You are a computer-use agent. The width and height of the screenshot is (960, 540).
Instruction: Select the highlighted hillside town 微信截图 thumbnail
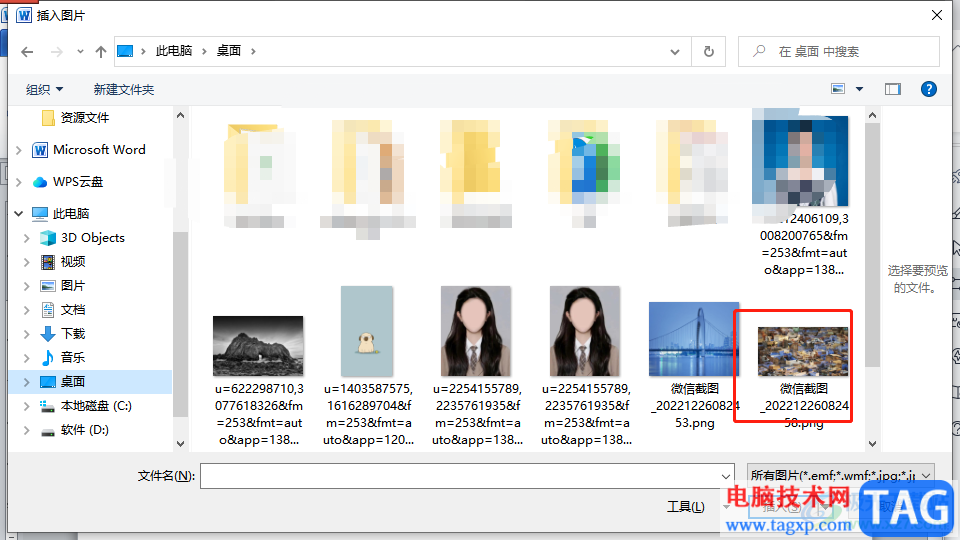coord(803,351)
